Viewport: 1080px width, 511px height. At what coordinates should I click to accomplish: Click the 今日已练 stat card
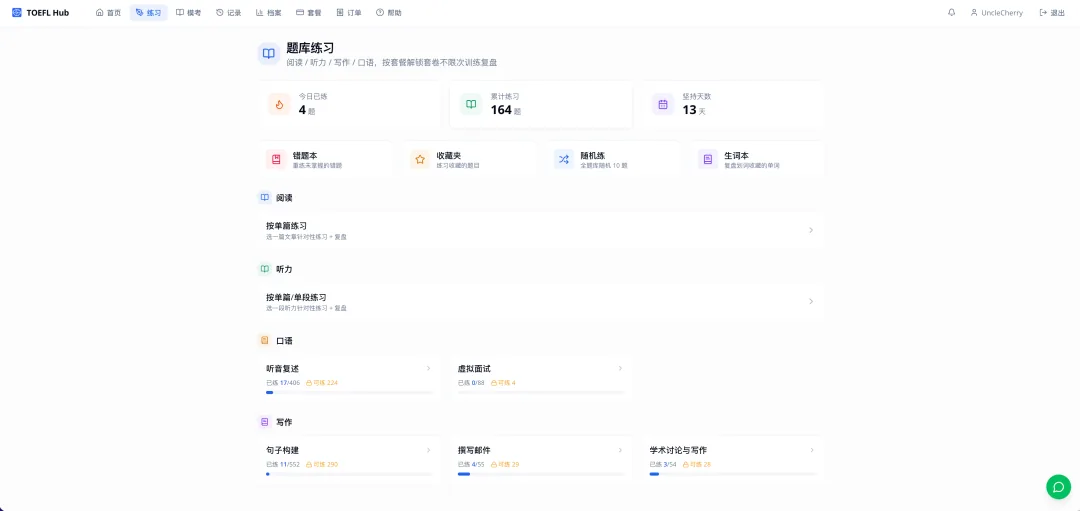click(349, 105)
